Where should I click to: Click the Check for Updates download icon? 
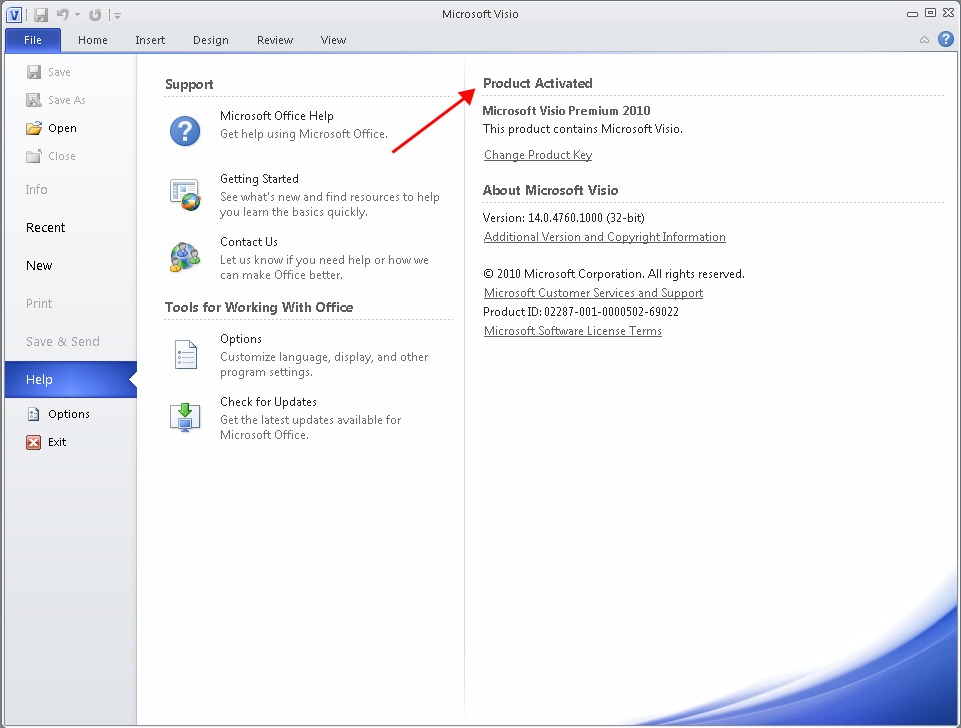tap(185, 418)
